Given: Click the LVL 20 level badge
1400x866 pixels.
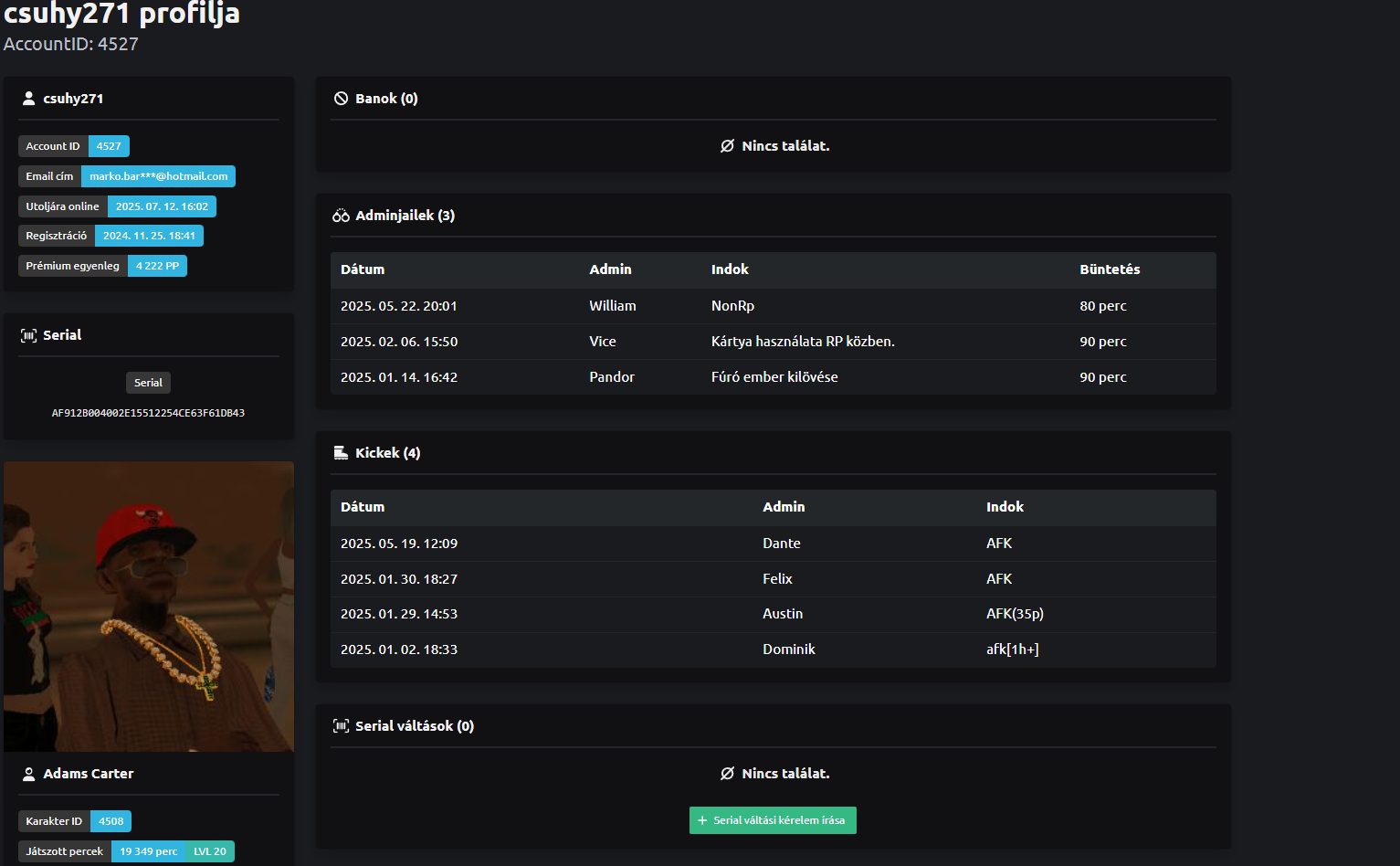Looking at the screenshot, I should 210,851.
